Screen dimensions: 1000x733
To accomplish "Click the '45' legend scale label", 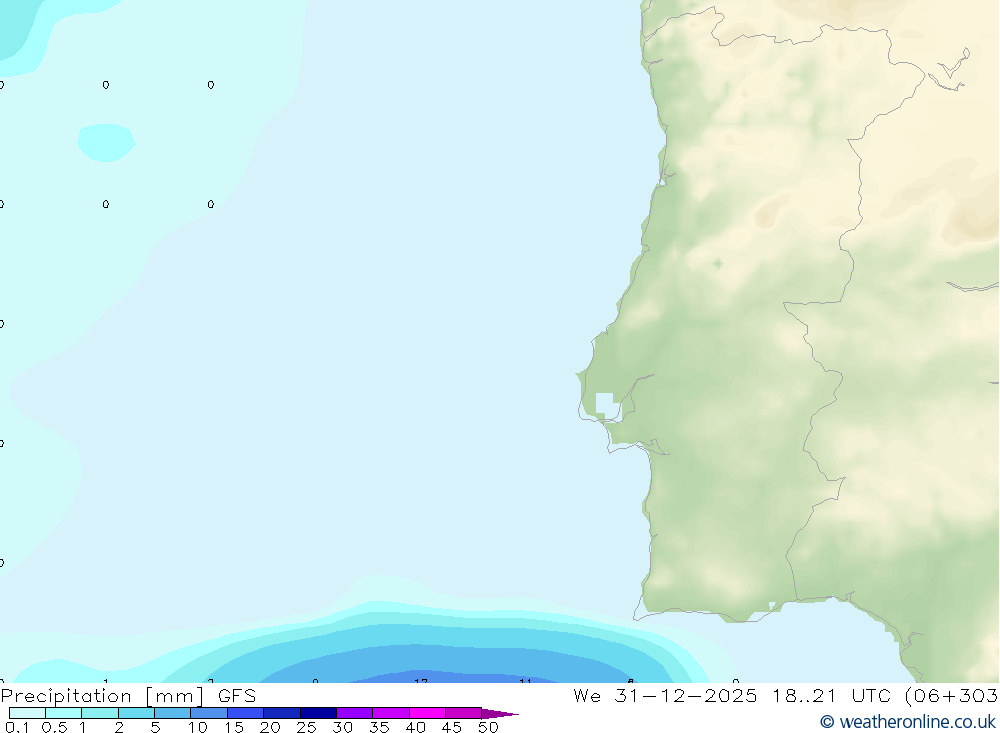I will click(452, 727).
